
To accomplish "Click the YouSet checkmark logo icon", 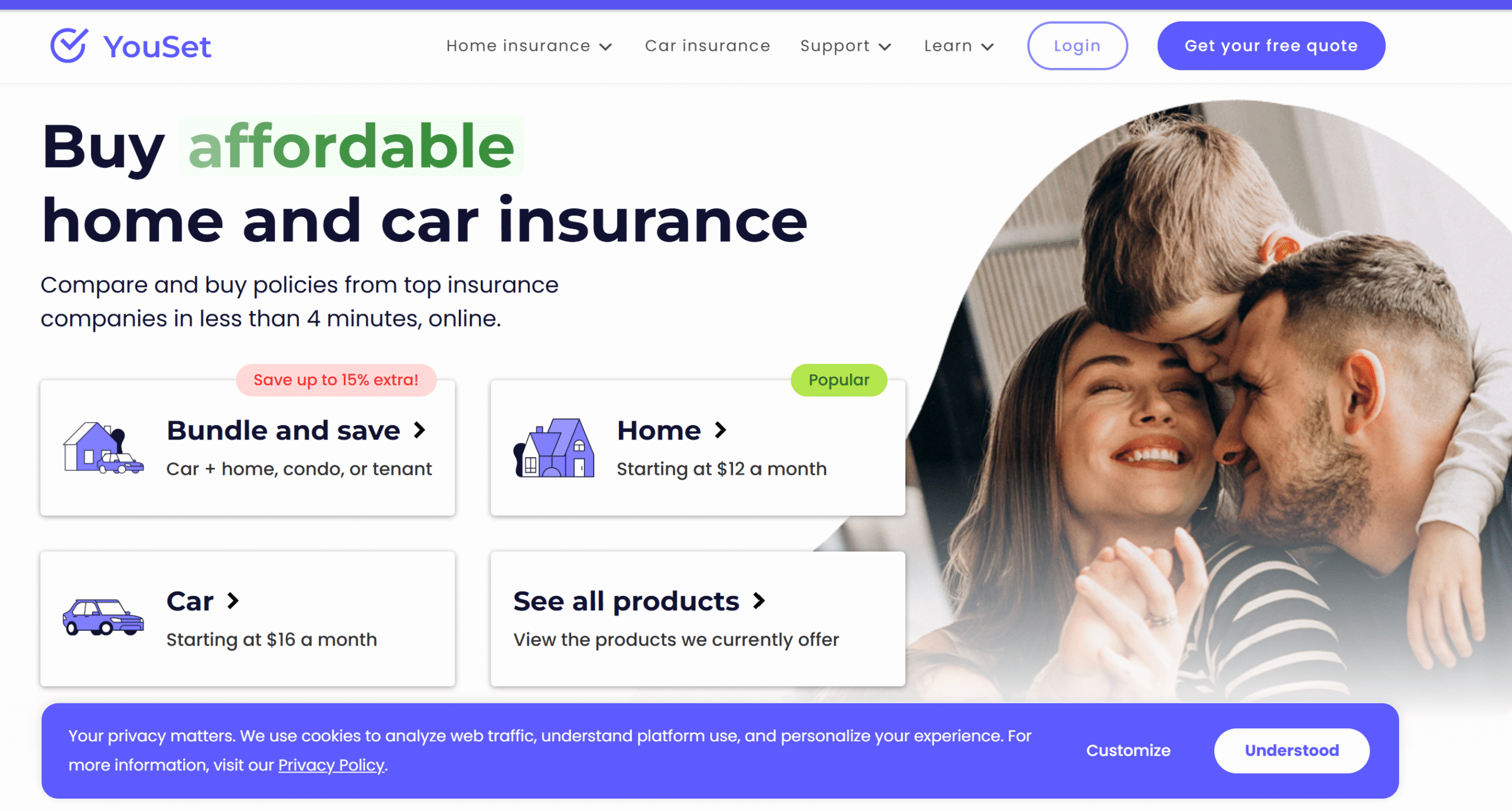I will (69, 45).
